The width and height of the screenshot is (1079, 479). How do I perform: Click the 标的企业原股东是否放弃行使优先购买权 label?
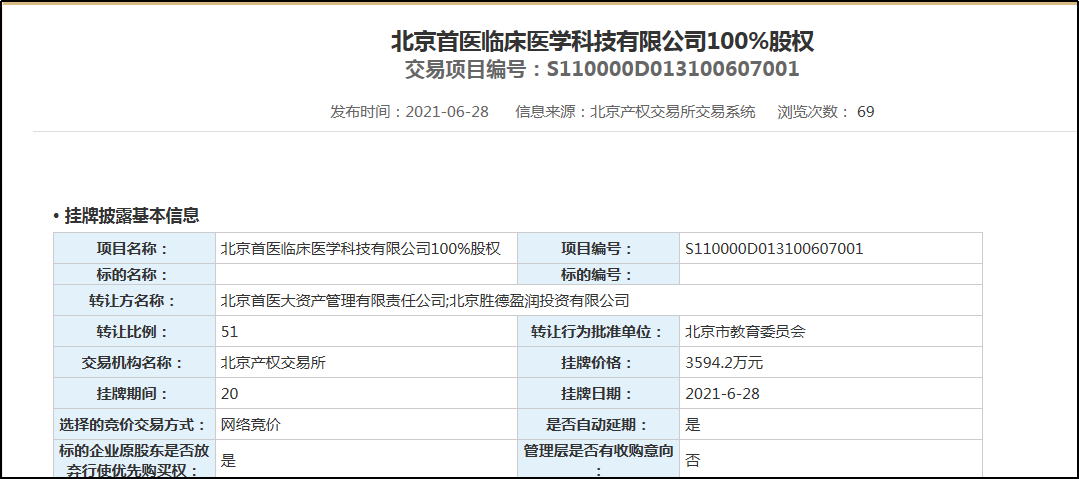[133, 459]
